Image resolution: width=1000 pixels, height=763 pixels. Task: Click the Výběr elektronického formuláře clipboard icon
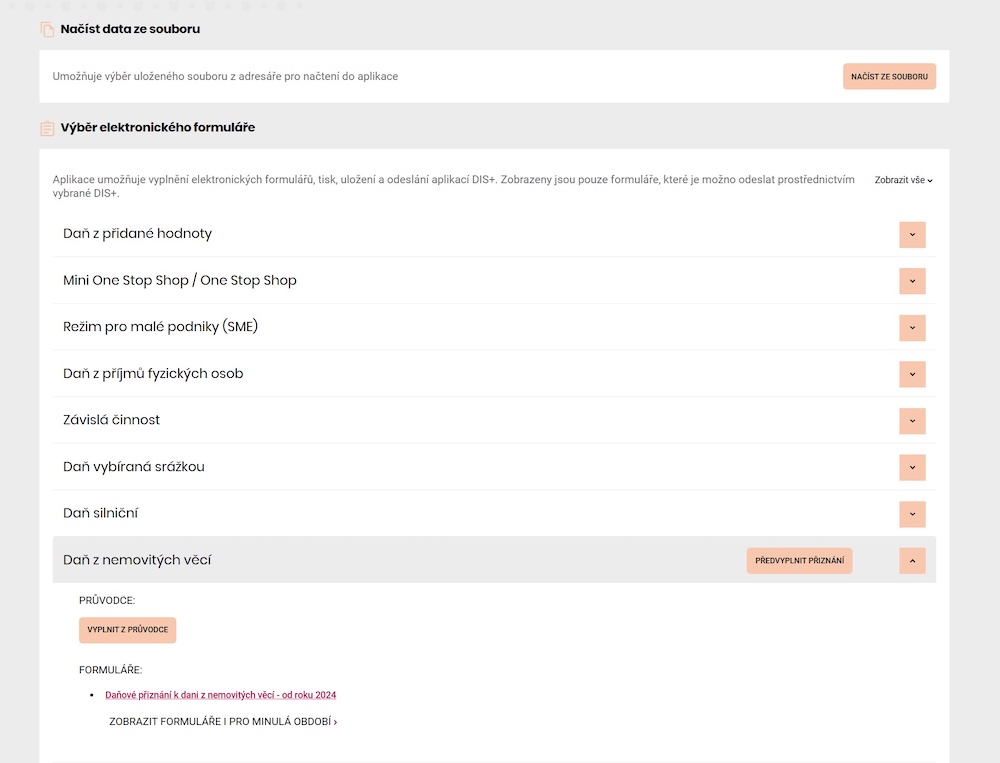(x=47, y=128)
